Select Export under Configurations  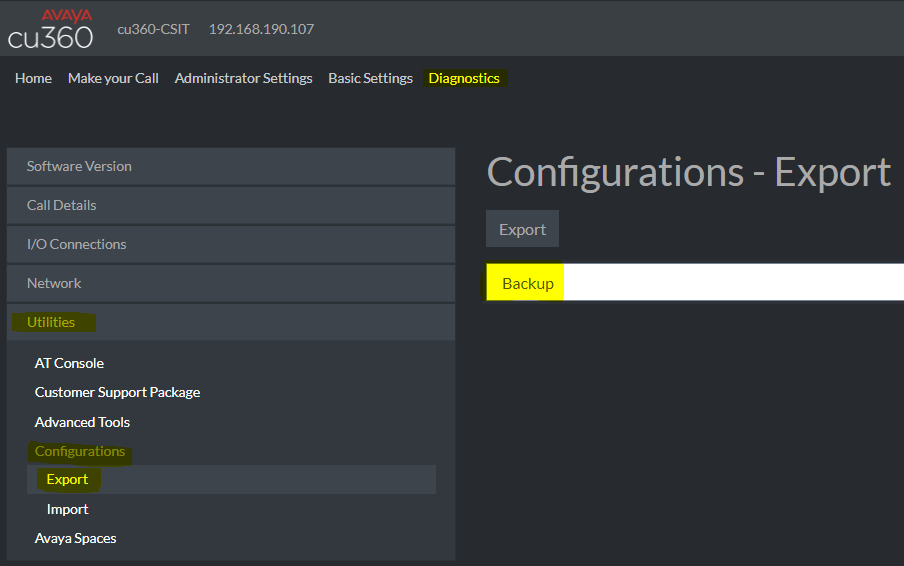231,480
